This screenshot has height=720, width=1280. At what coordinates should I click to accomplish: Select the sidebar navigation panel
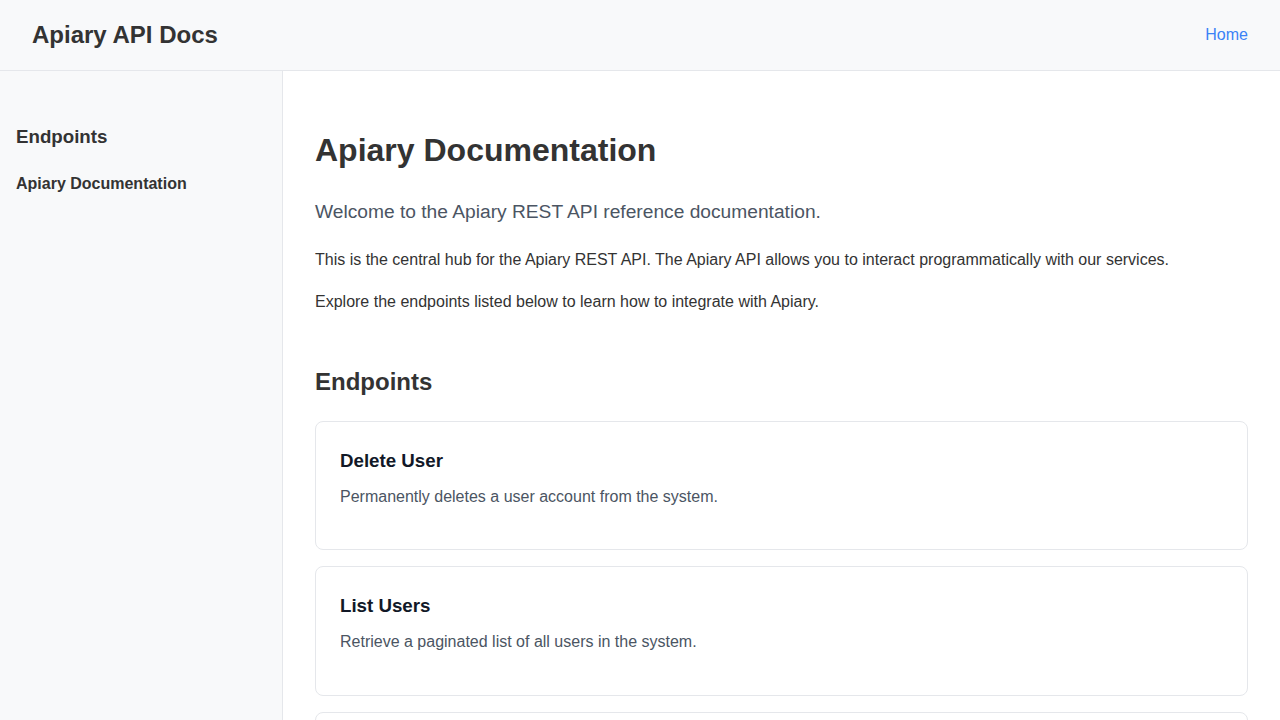pyautogui.click(x=140, y=400)
